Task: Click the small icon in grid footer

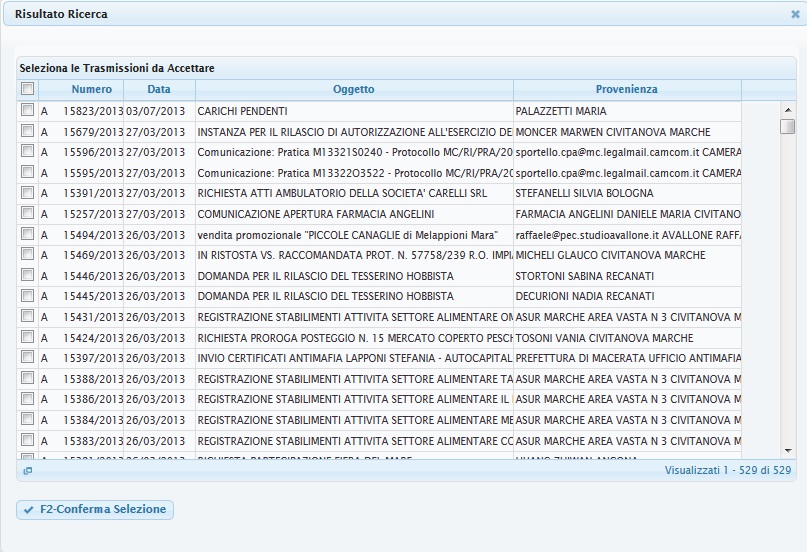Action: [x=27, y=470]
